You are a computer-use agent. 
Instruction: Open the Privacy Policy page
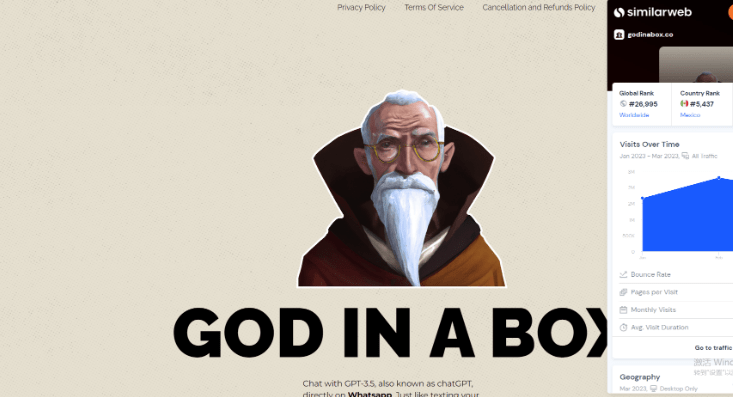point(361,7)
